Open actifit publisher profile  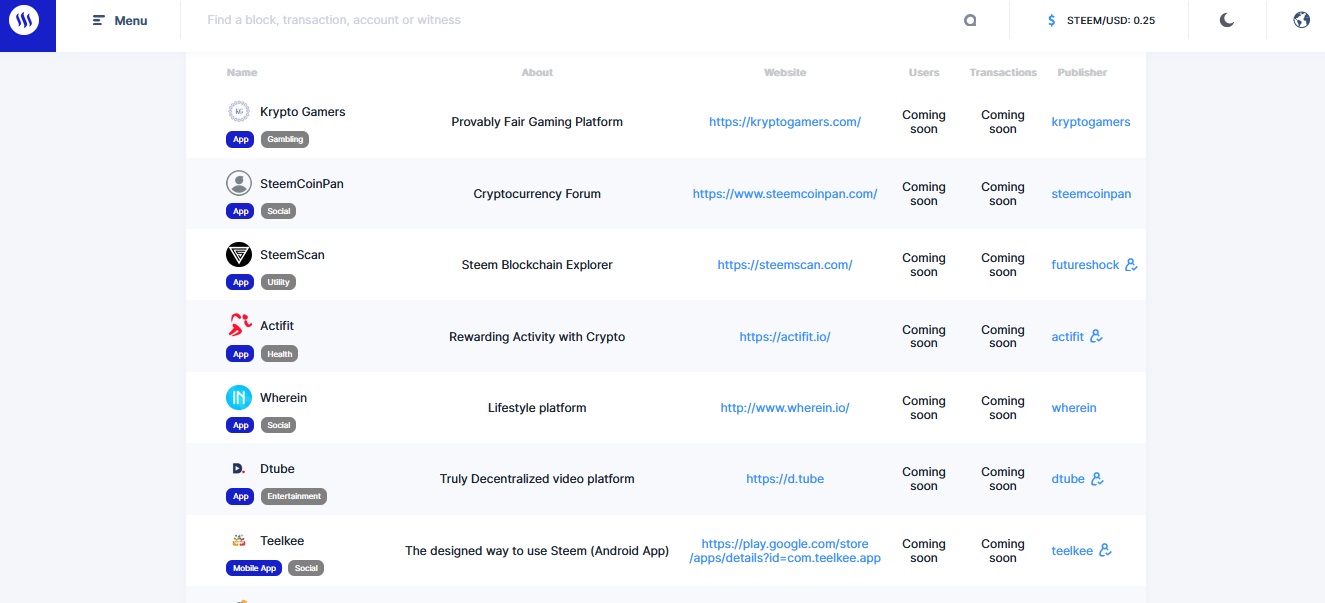tap(1067, 337)
